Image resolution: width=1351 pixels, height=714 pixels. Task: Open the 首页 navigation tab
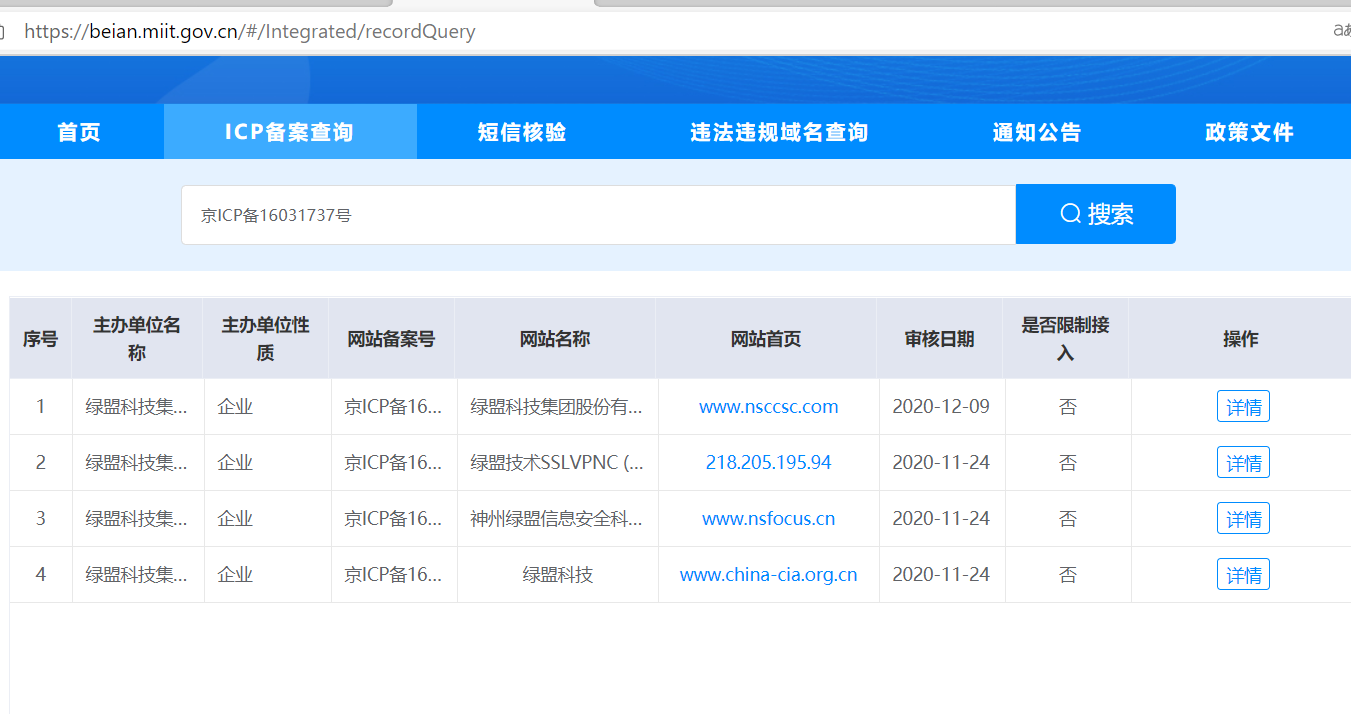[x=79, y=132]
